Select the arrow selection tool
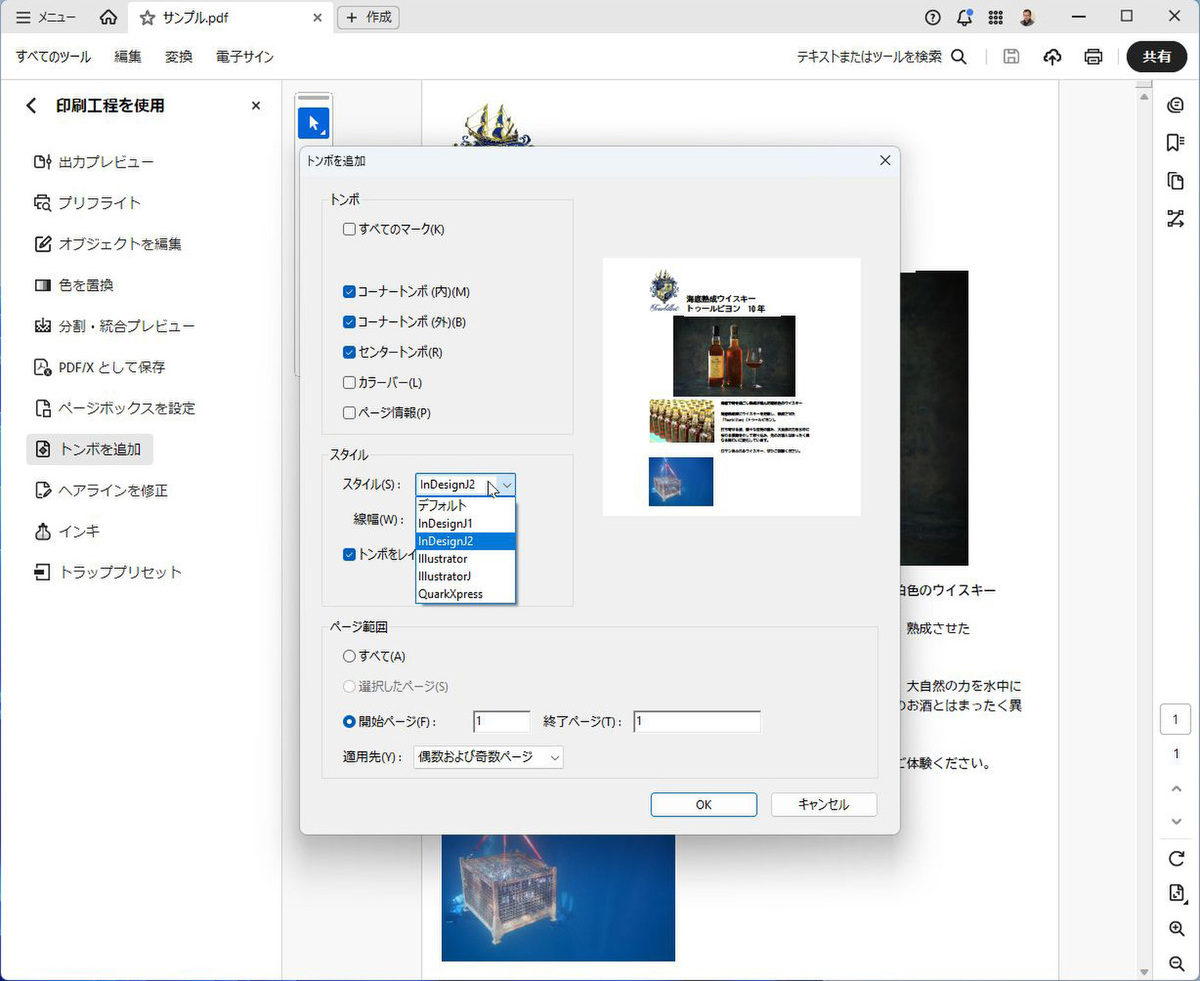Image resolution: width=1200 pixels, height=981 pixels. click(314, 124)
